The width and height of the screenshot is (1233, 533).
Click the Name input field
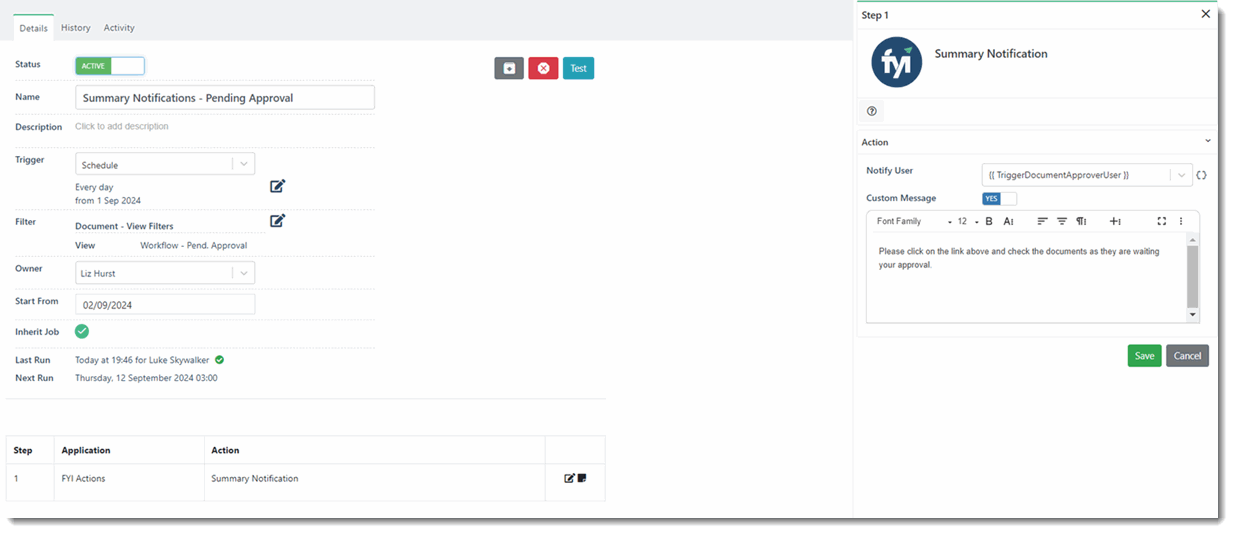coord(225,97)
